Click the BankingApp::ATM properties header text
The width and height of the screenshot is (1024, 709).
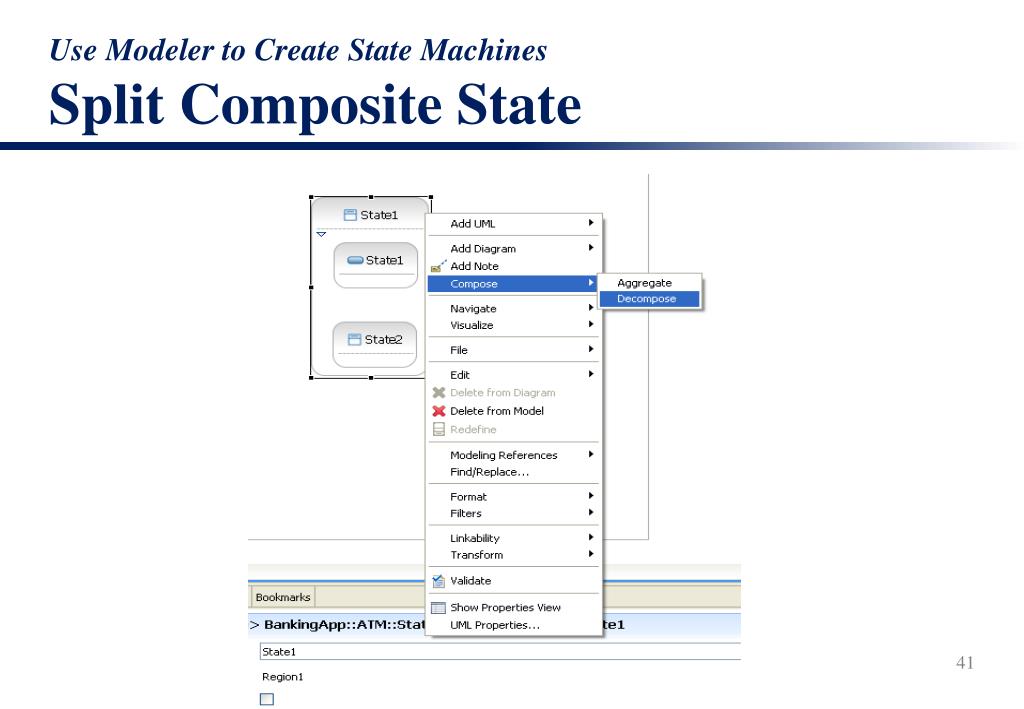click(x=344, y=625)
